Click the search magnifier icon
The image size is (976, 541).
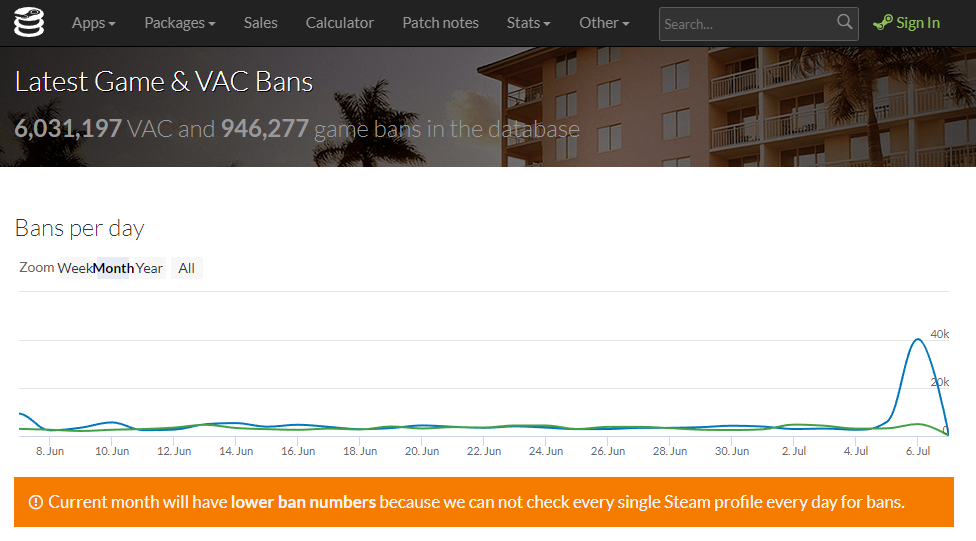tap(844, 22)
